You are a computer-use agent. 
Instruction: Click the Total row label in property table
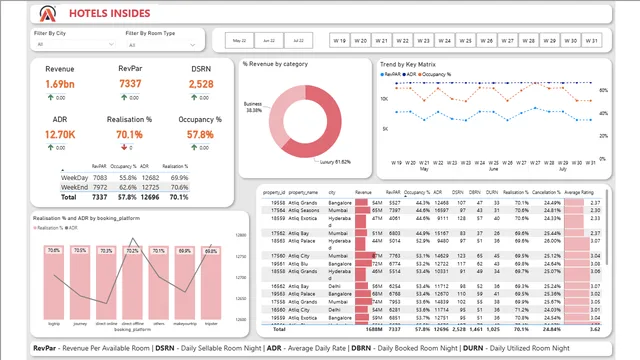tap(279, 329)
